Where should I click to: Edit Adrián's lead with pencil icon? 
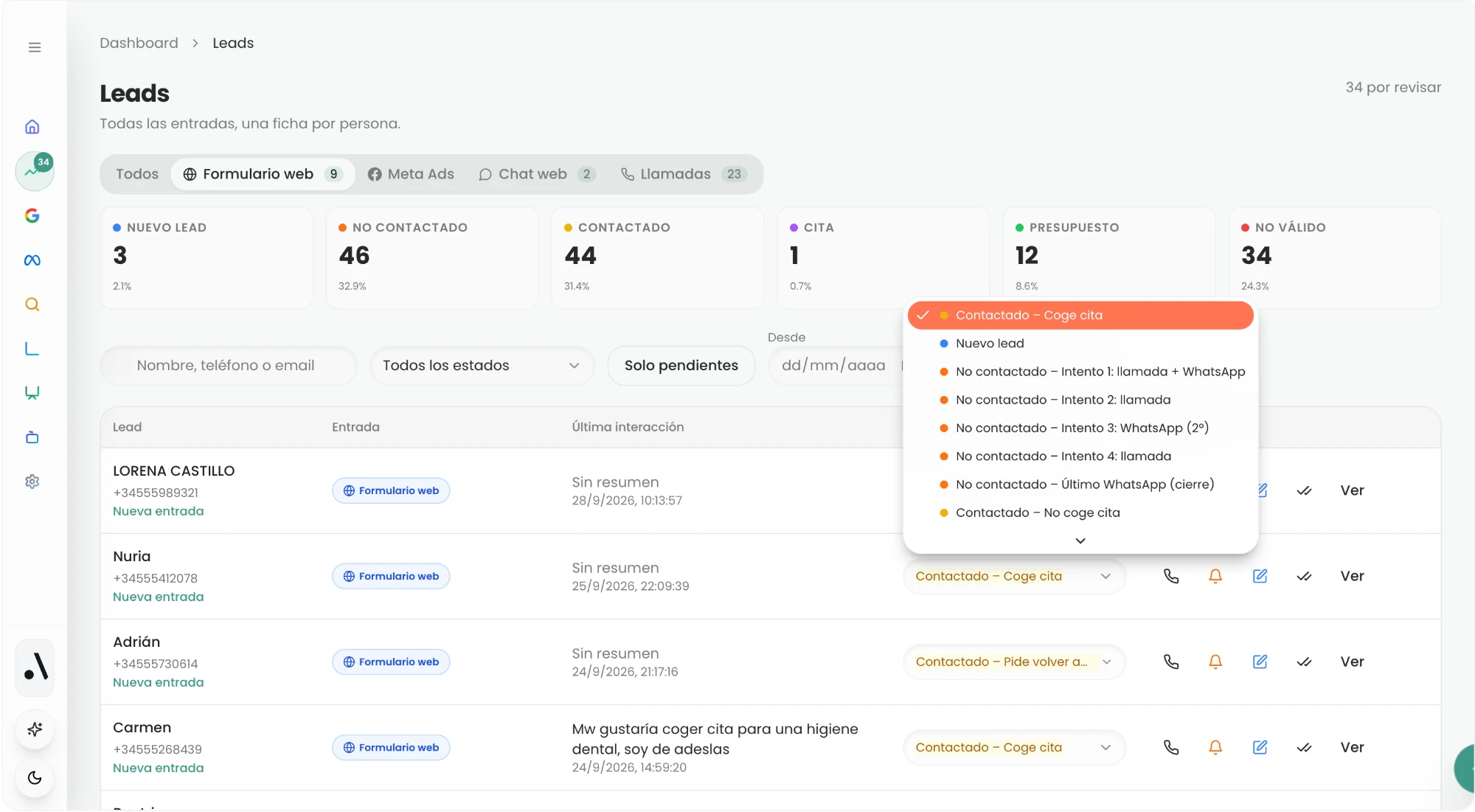click(x=1260, y=662)
